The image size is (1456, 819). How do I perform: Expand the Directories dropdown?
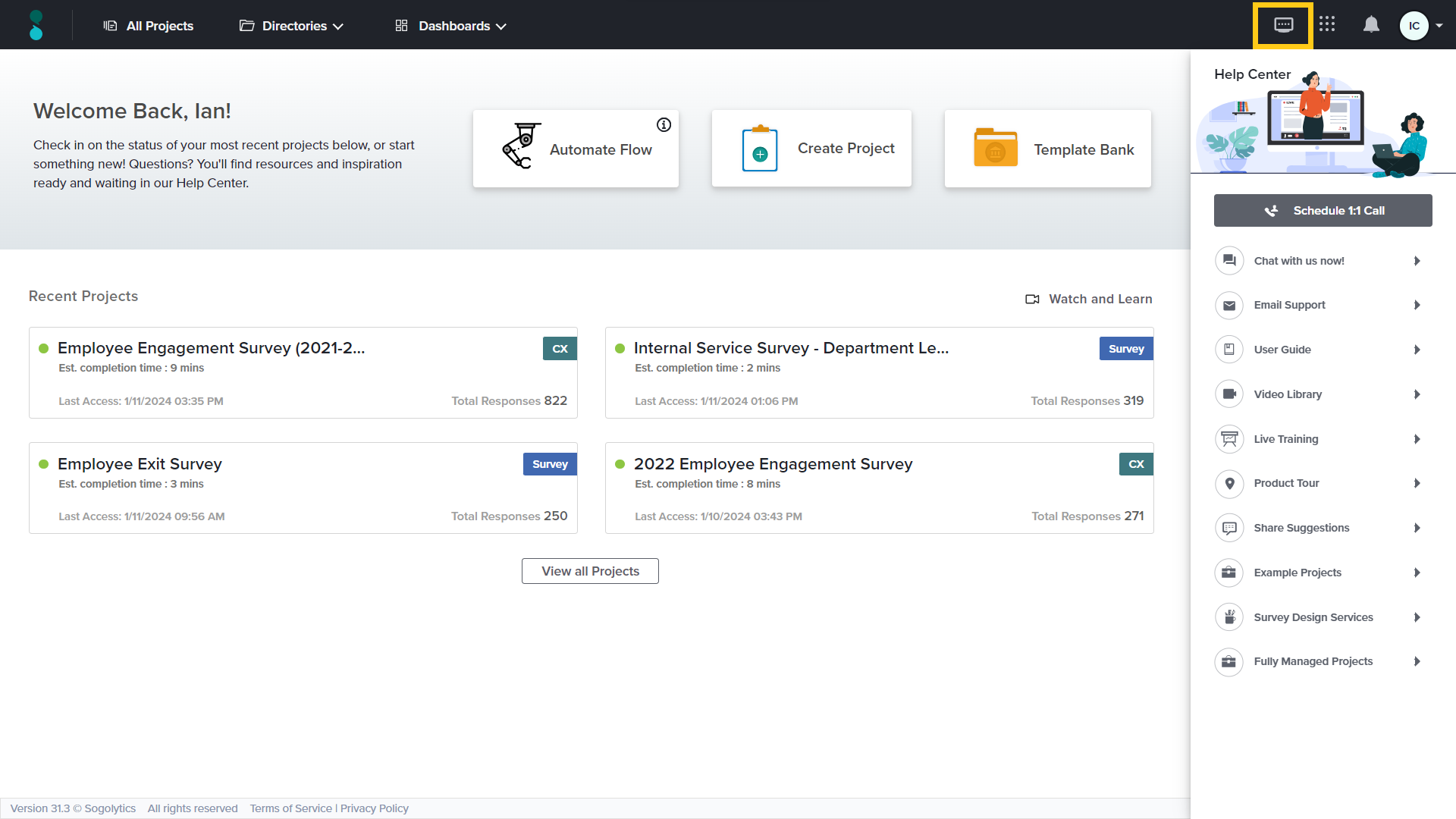[x=292, y=26]
